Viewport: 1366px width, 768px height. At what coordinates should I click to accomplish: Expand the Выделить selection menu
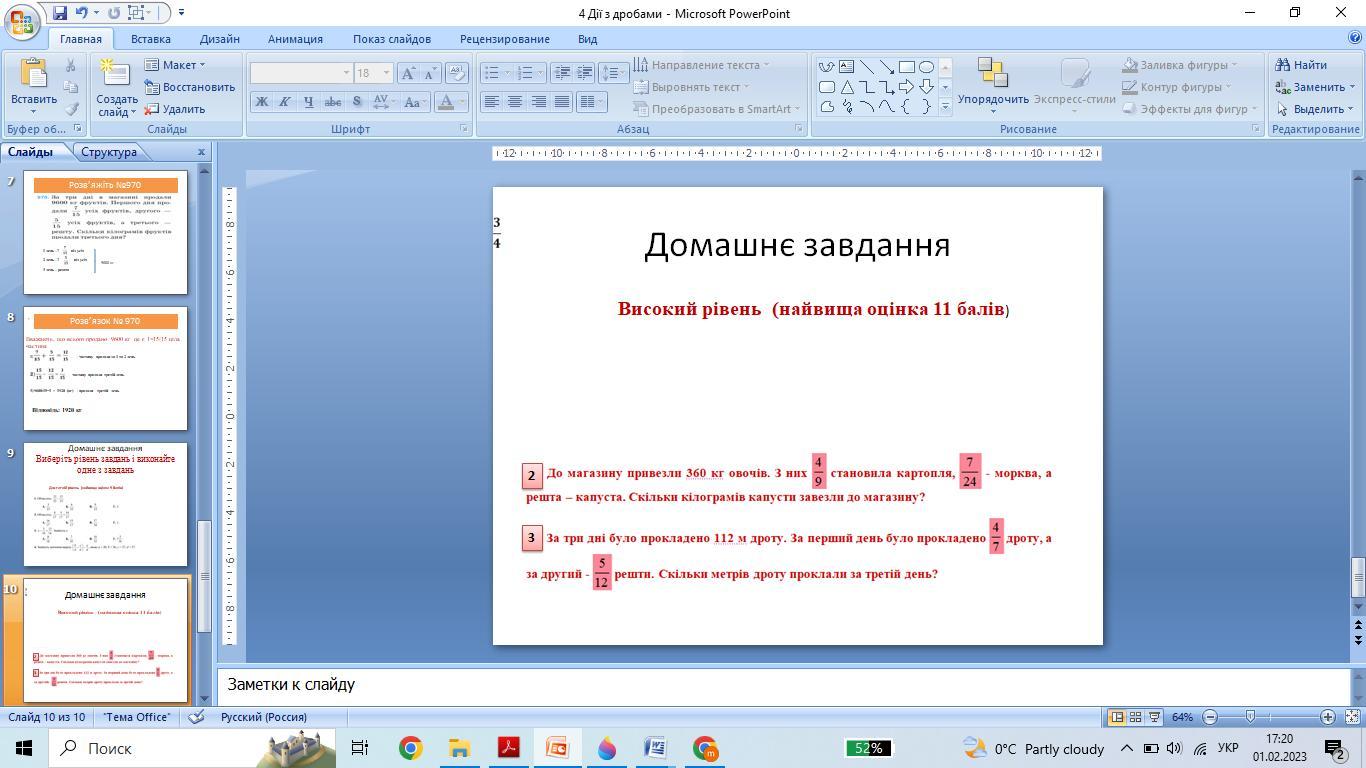point(1316,109)
